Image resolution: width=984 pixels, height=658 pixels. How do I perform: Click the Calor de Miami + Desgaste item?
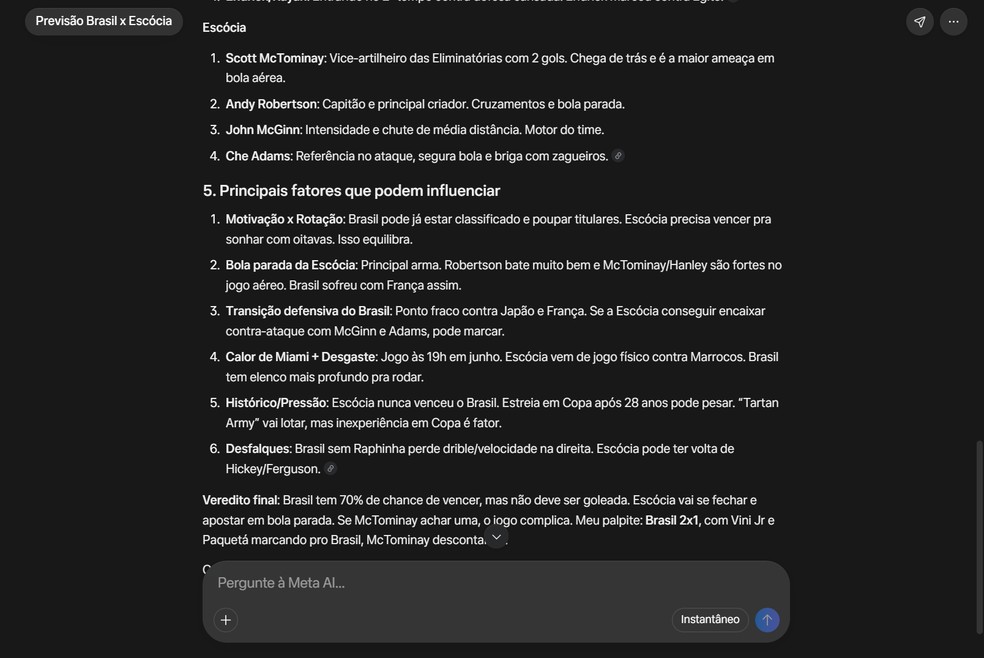pos(500,367)
